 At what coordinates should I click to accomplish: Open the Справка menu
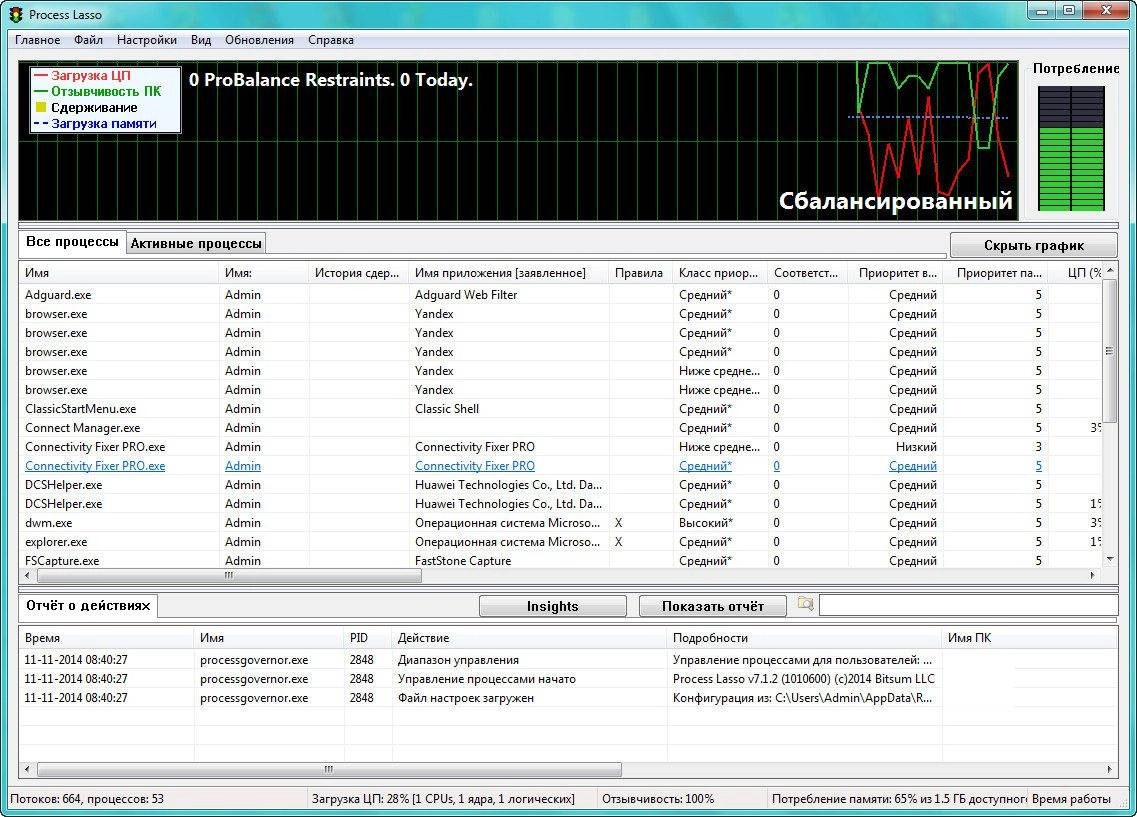(x=331, y=40)
